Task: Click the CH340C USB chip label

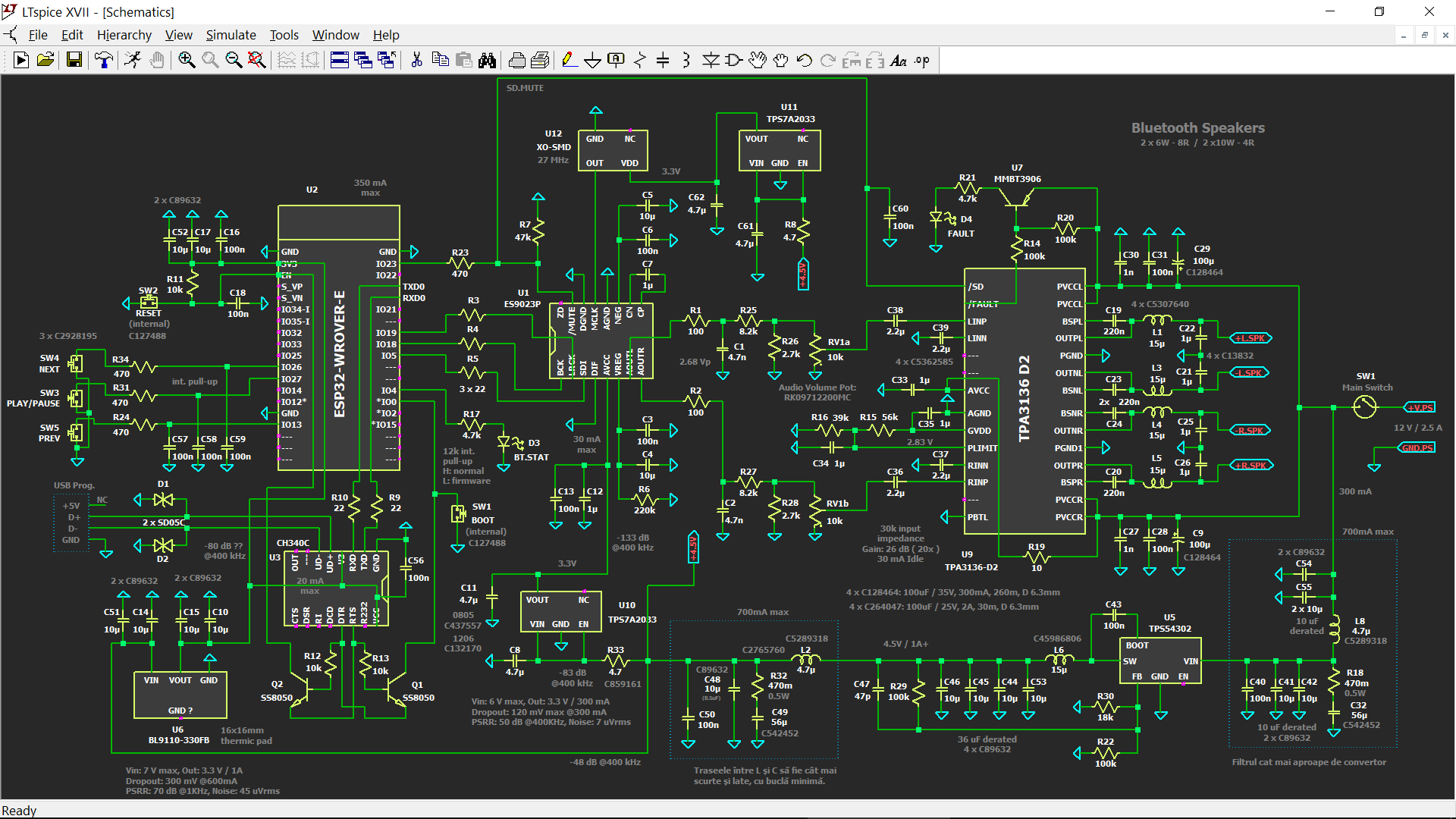Action: (293, 543)
